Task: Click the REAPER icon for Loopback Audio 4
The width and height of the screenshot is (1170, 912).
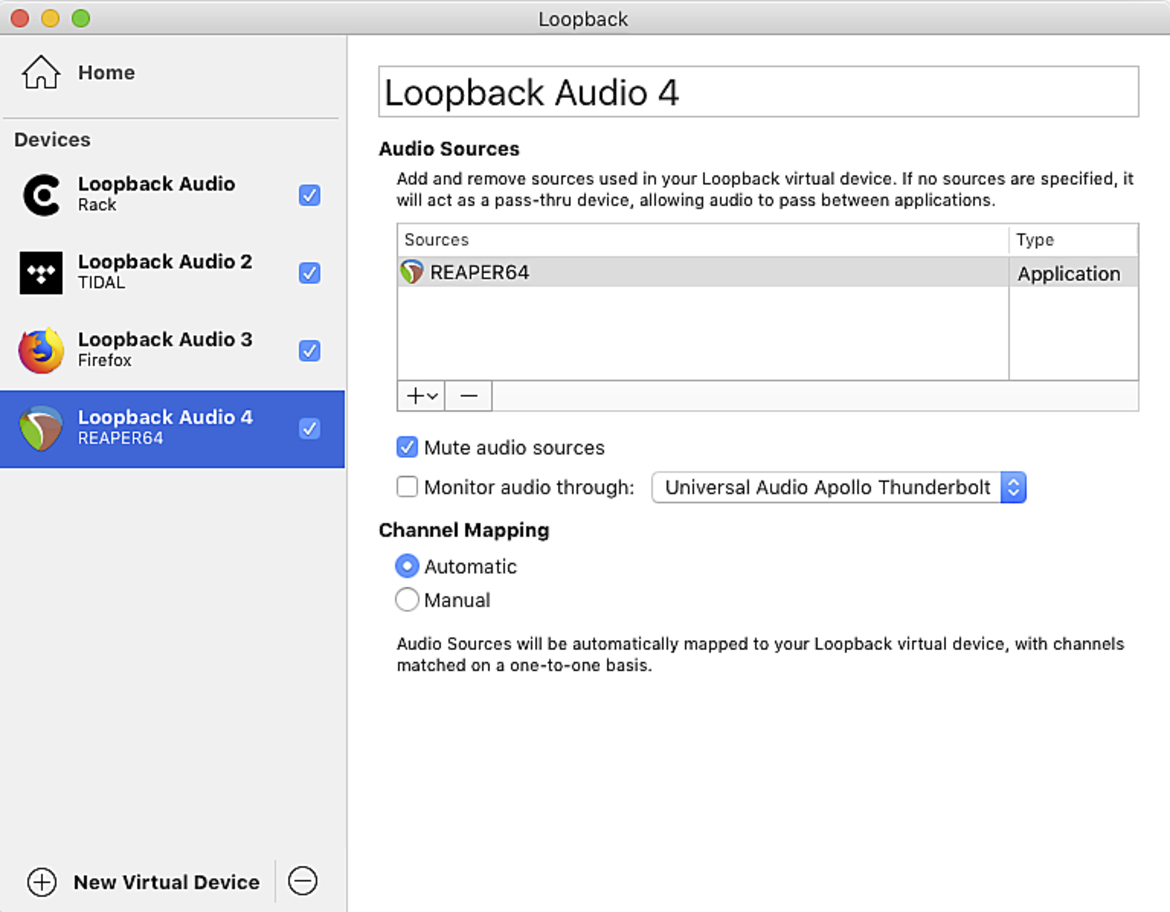Action: [41, 428]
